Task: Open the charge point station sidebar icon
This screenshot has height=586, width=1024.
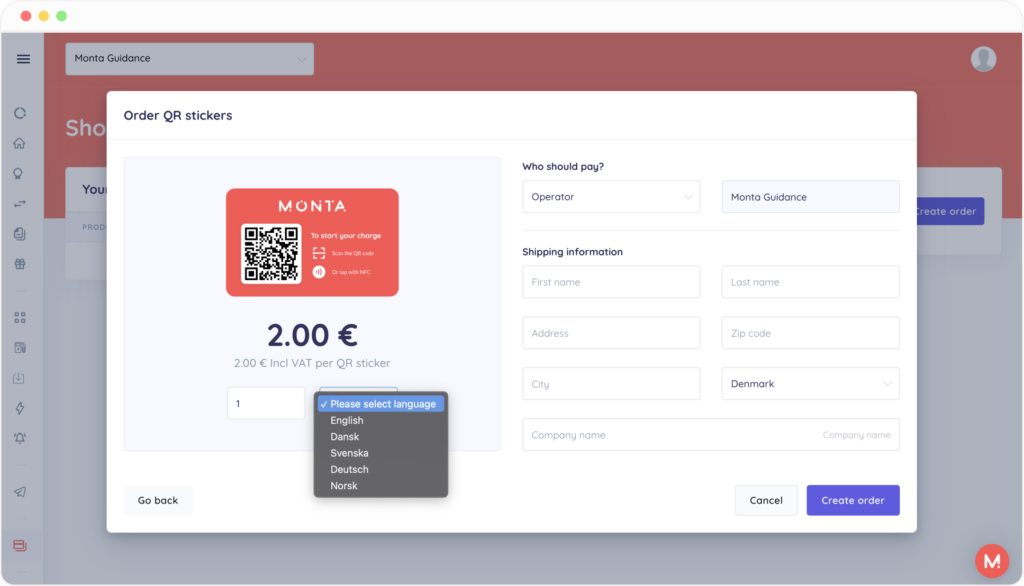Action: 20,348
